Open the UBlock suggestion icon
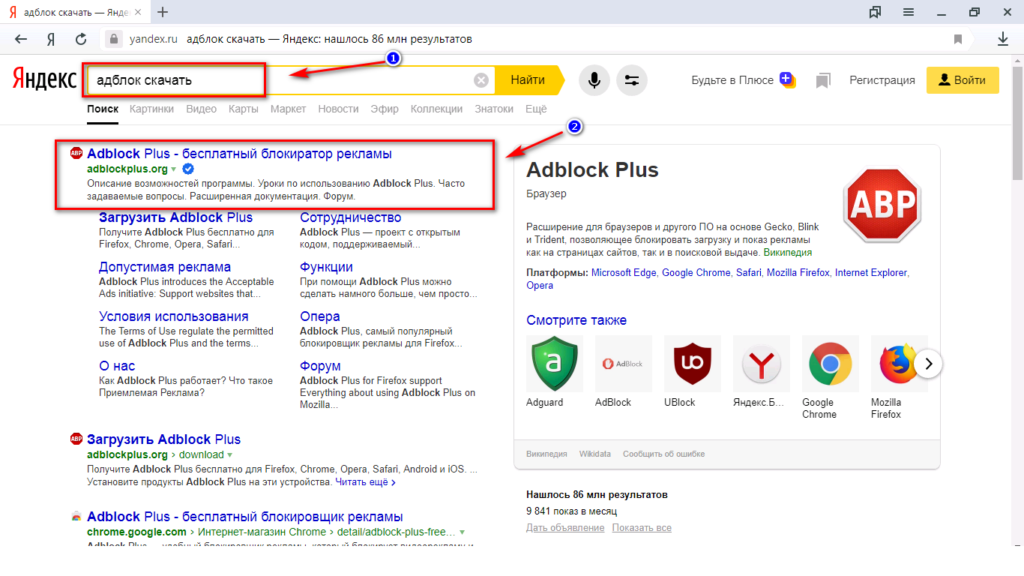 692,364
